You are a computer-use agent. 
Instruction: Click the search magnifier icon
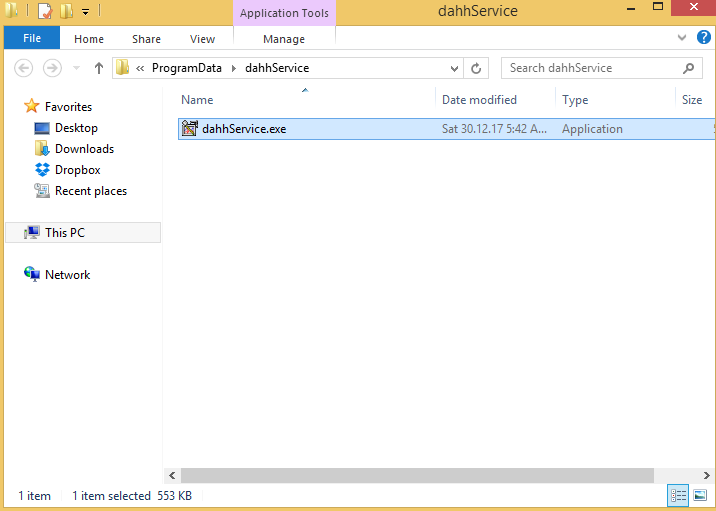[688, 68]
